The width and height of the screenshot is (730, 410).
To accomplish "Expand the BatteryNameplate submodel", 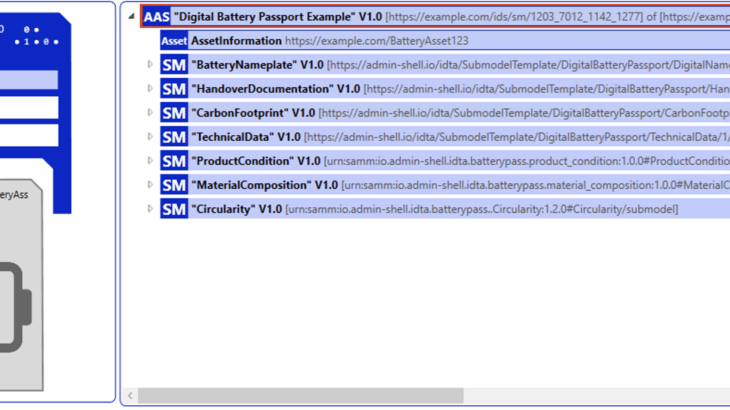I will tap(150, 65).
